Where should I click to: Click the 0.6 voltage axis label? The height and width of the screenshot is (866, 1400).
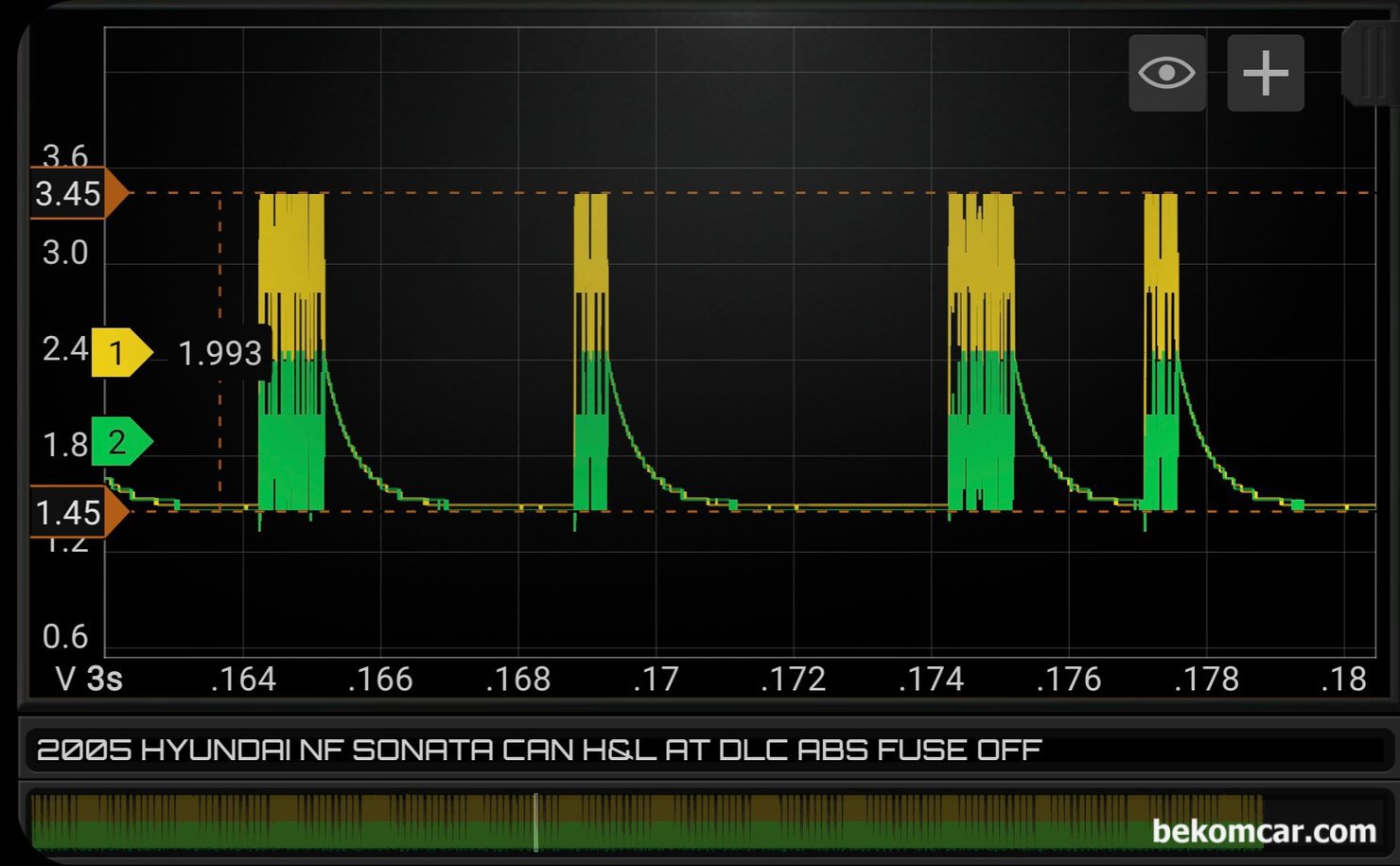click(65, 637)
